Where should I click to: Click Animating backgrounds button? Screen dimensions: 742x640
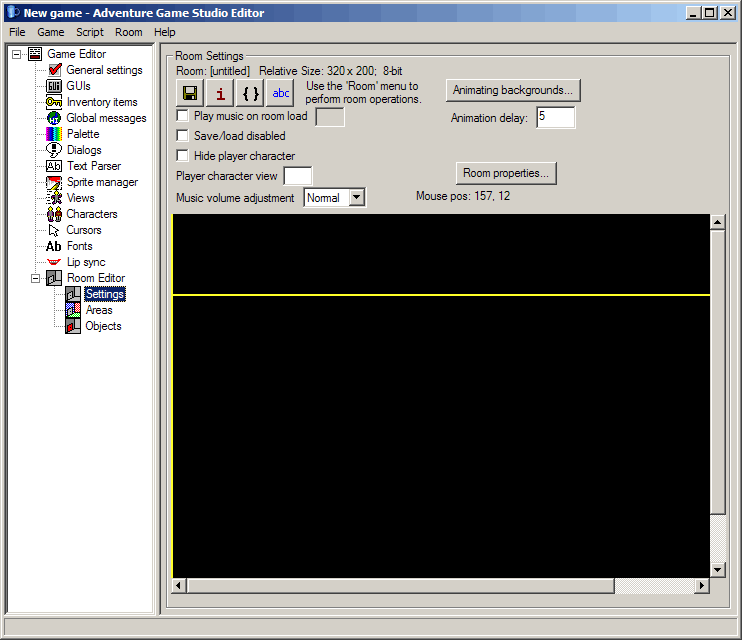click(513, 90)
